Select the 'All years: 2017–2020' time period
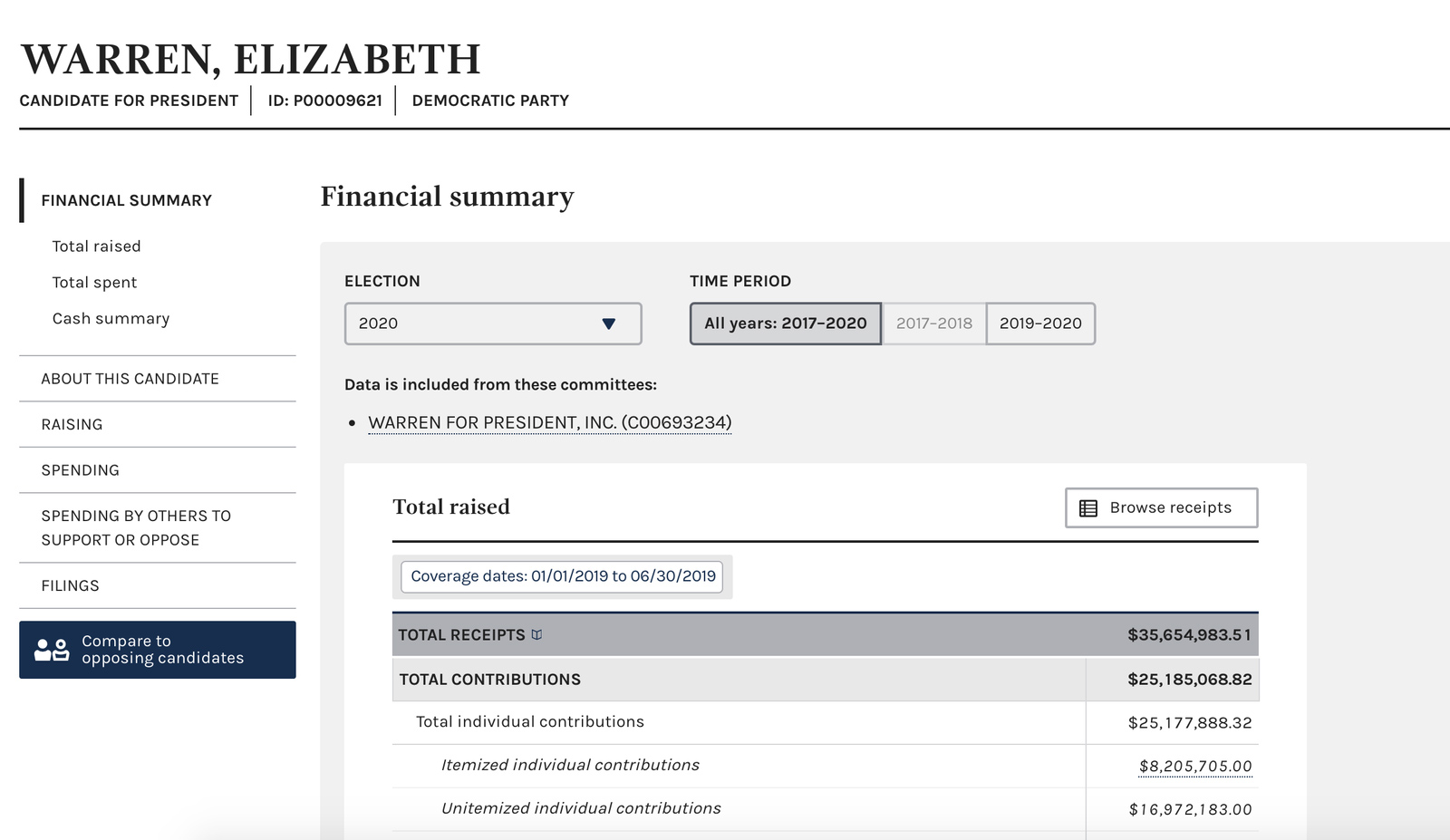Screen dimensions: 1450x840 pos(784,323)
